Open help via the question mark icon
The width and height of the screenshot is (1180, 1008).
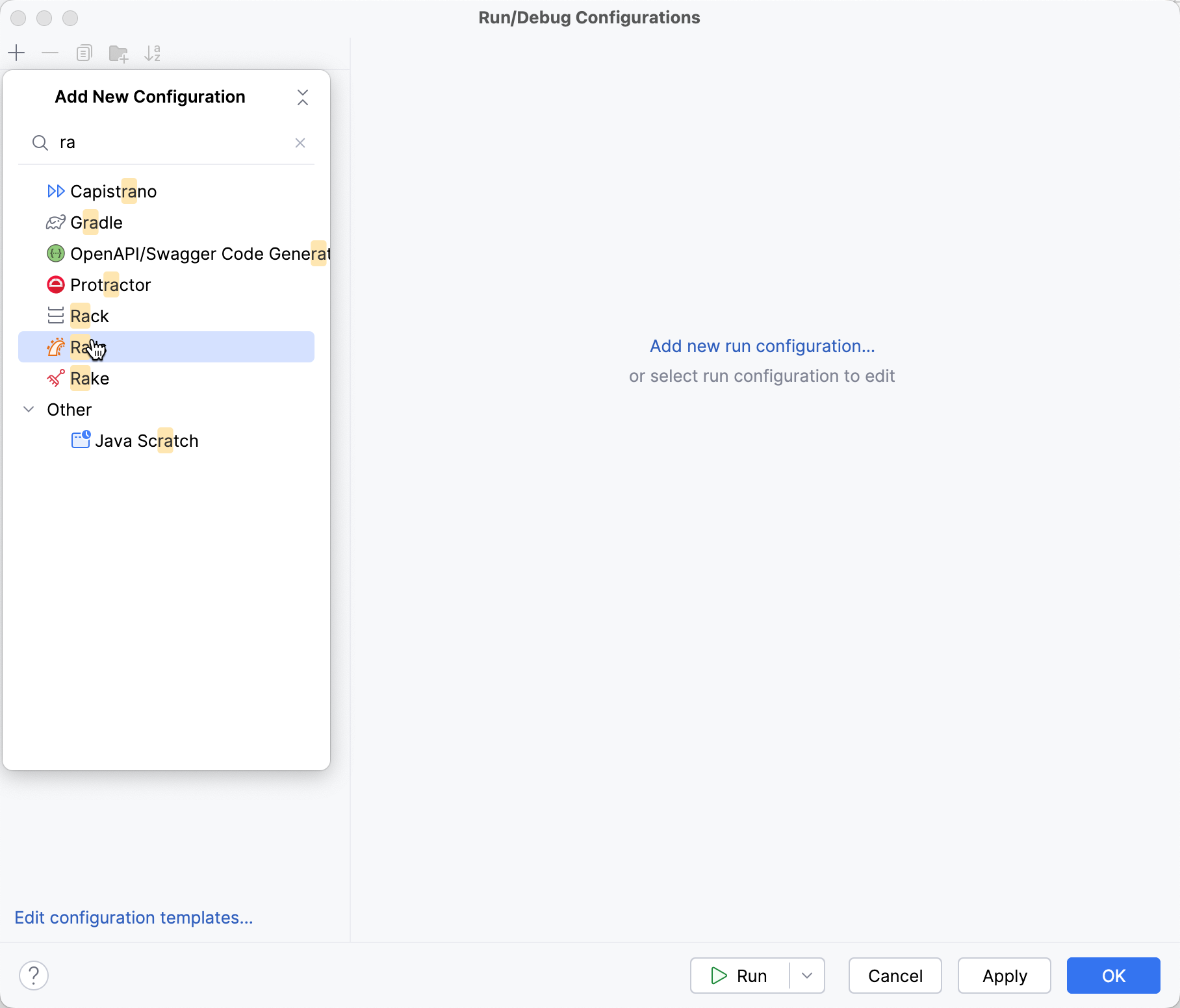click(x=34, y=975)
